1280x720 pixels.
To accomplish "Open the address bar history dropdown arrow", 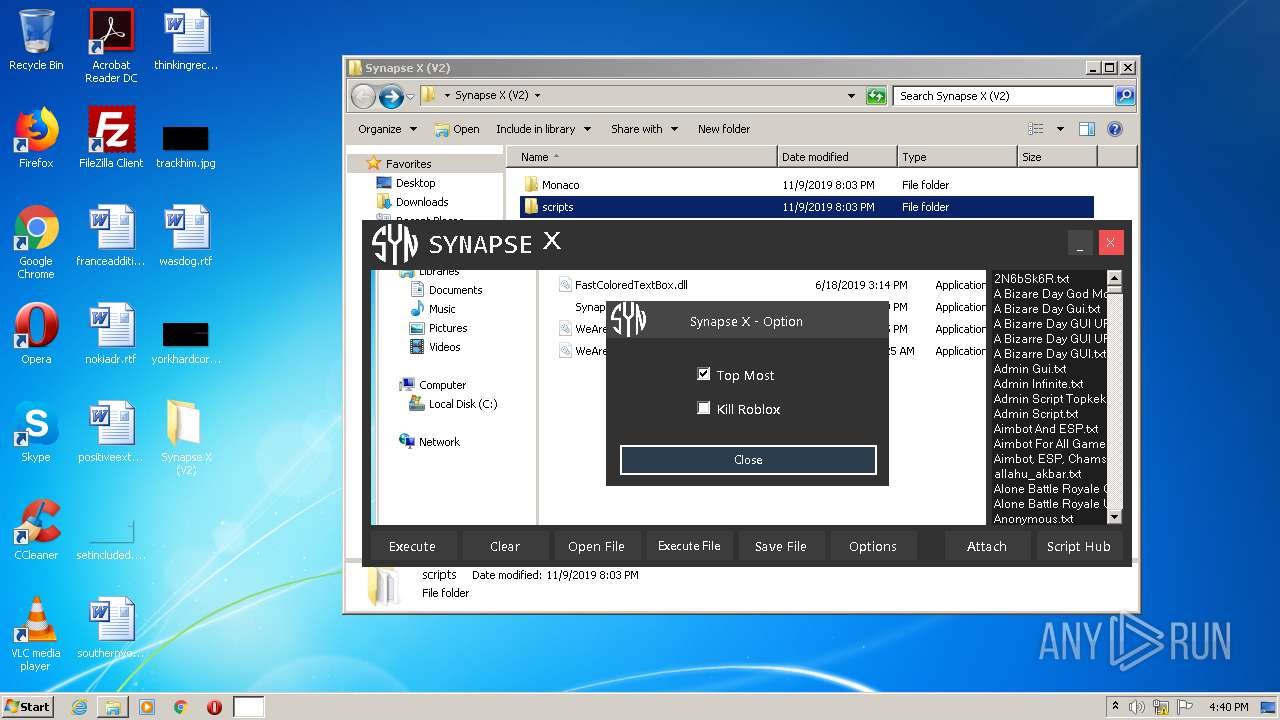I will (x=851, y=96).
